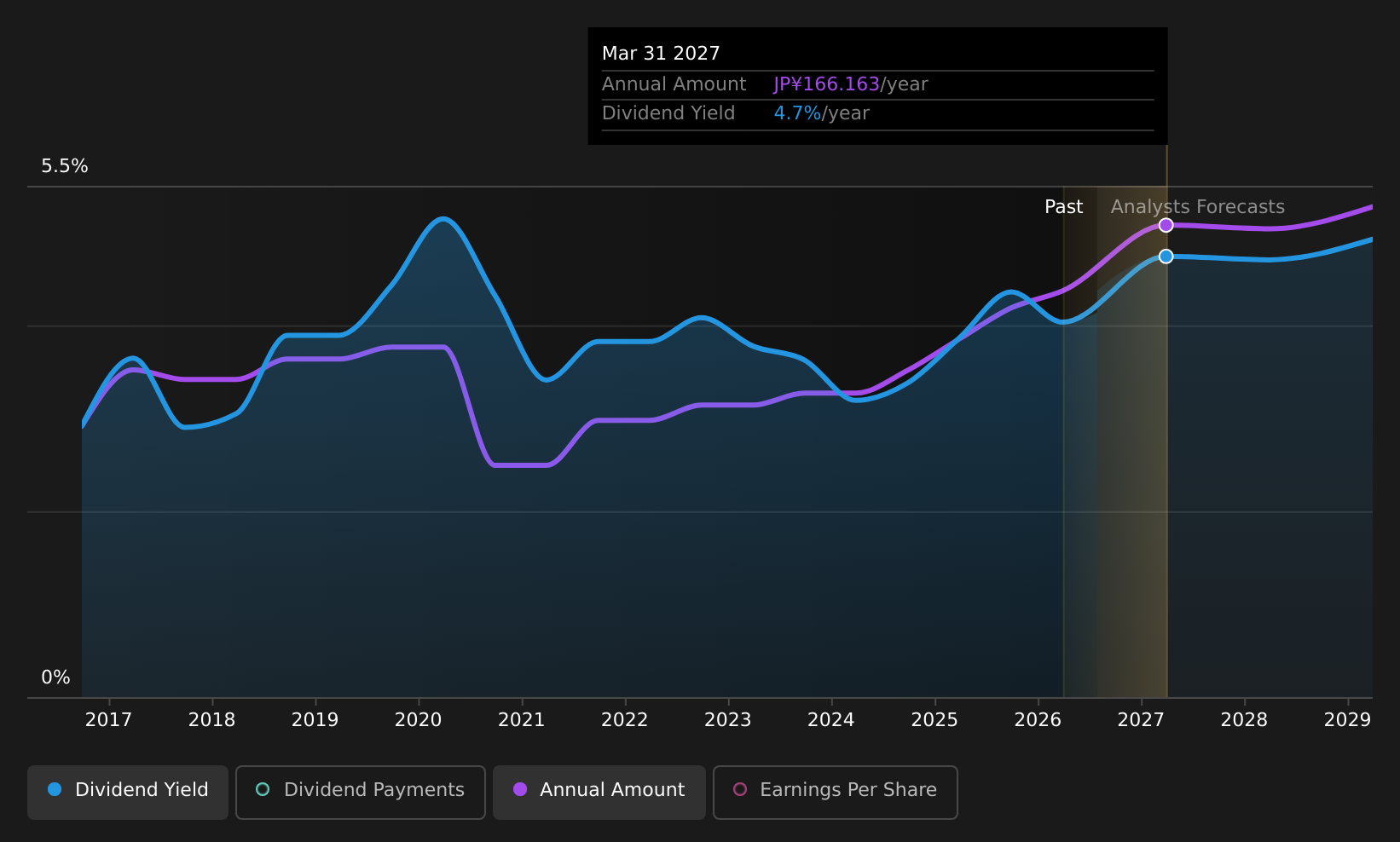Click the Past region label
The image size is (1400, 842).
pyautogui.click(x=1063, y=207)
